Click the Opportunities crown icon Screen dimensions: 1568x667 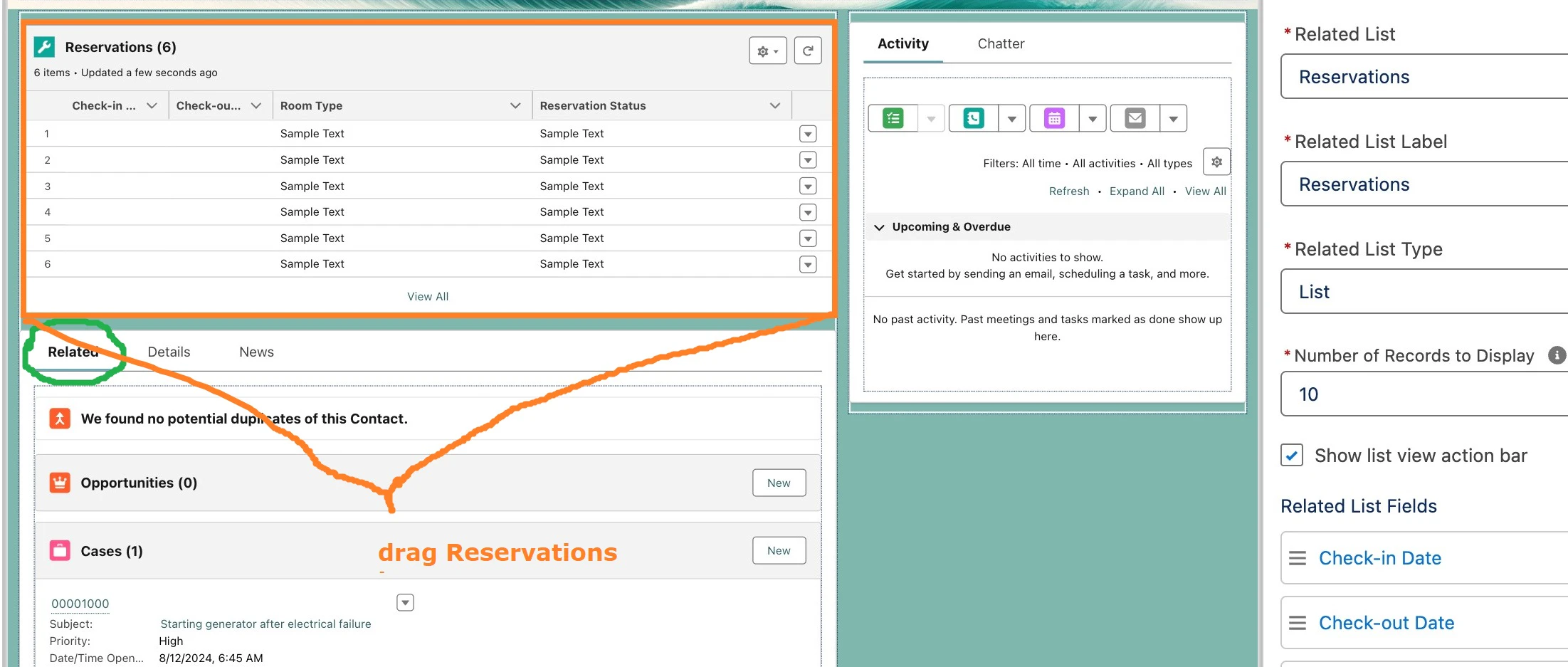pos(60,483)
